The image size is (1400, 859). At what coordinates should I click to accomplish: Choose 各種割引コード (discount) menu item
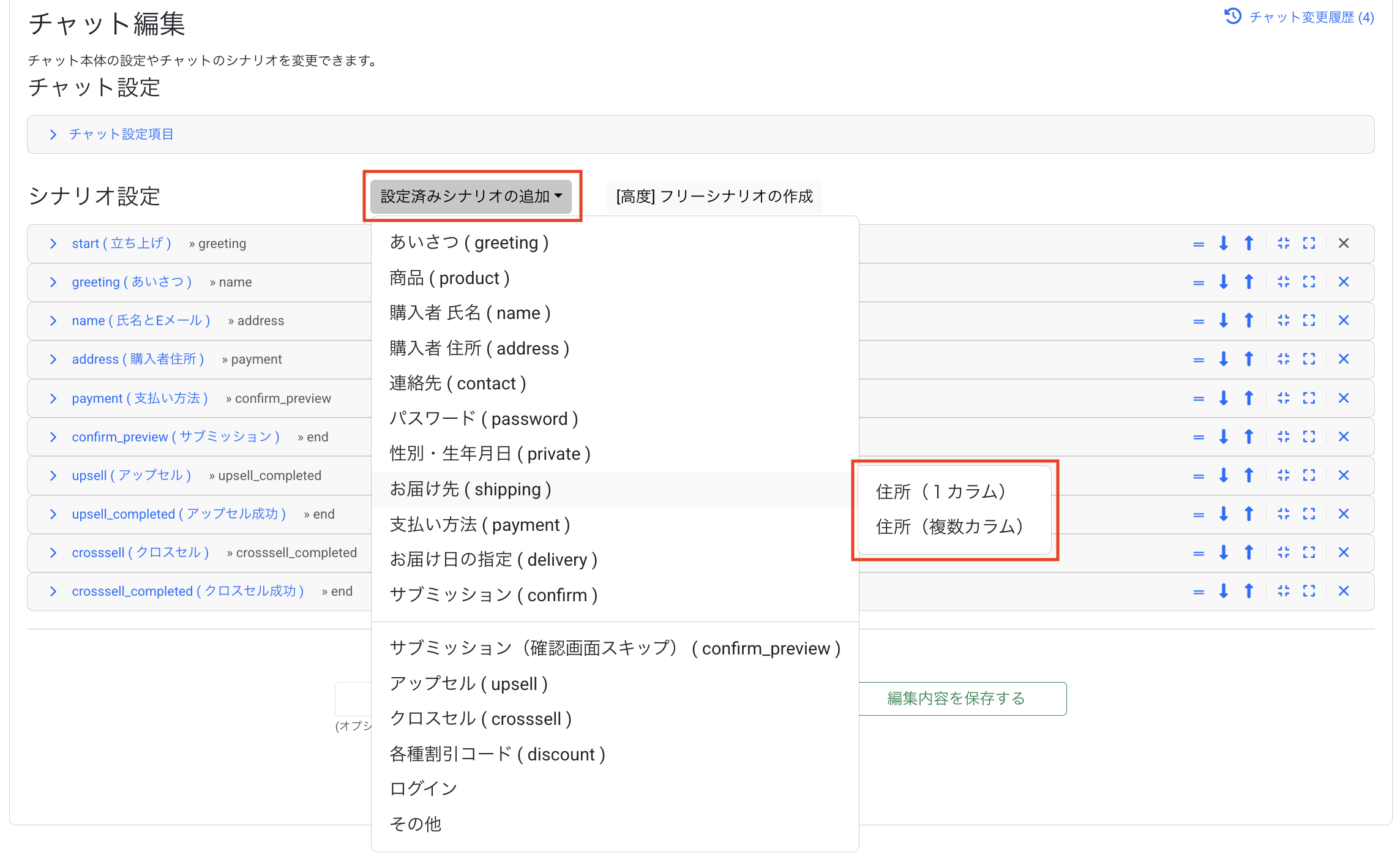[615, 754]
